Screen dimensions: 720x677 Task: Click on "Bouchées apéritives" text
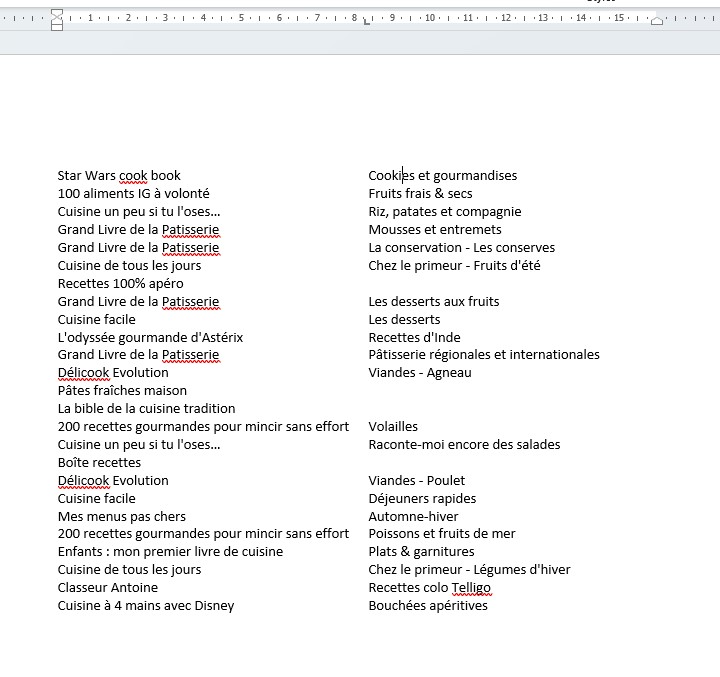pos(427,606)
